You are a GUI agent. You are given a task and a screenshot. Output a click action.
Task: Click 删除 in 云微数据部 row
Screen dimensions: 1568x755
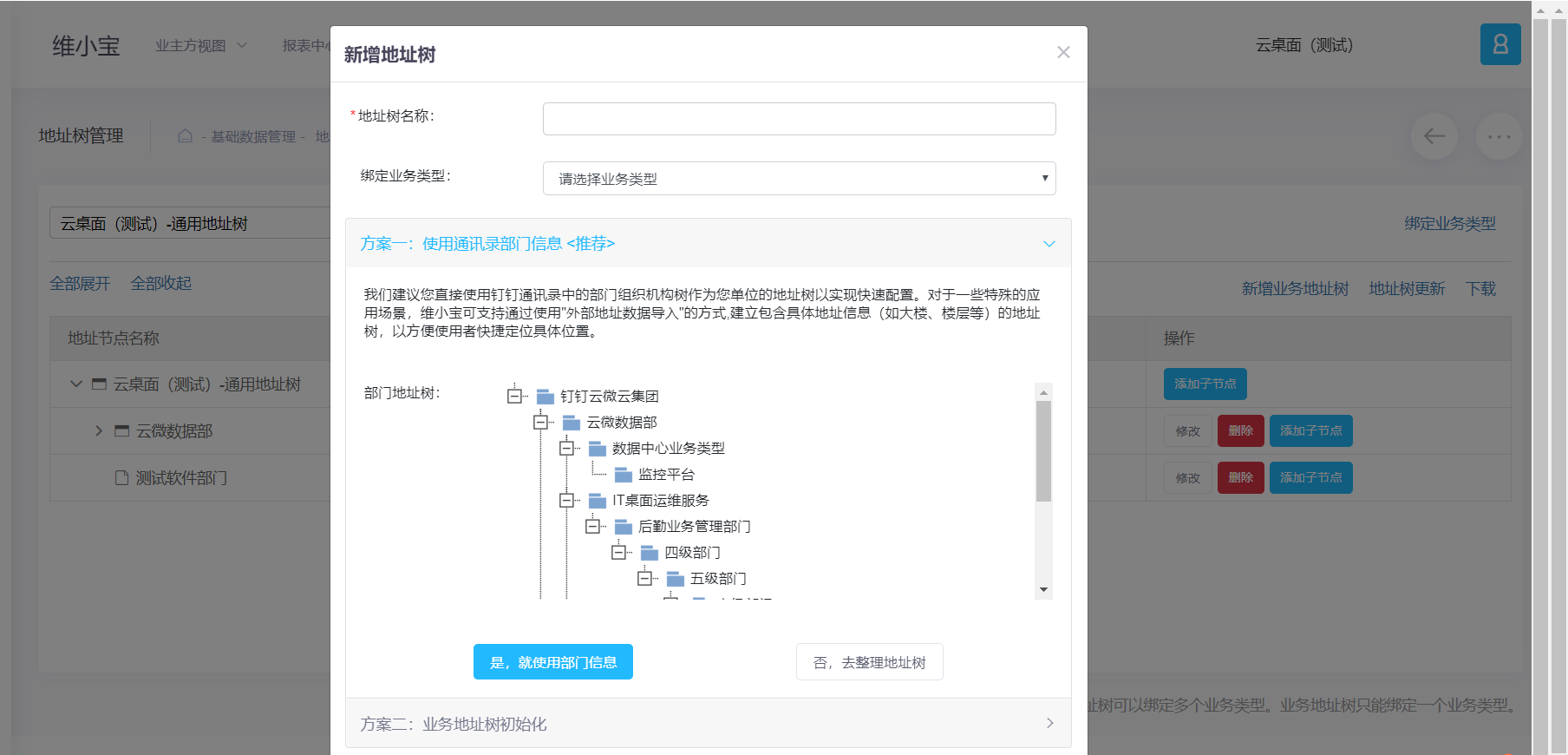tap(1241, 430)
